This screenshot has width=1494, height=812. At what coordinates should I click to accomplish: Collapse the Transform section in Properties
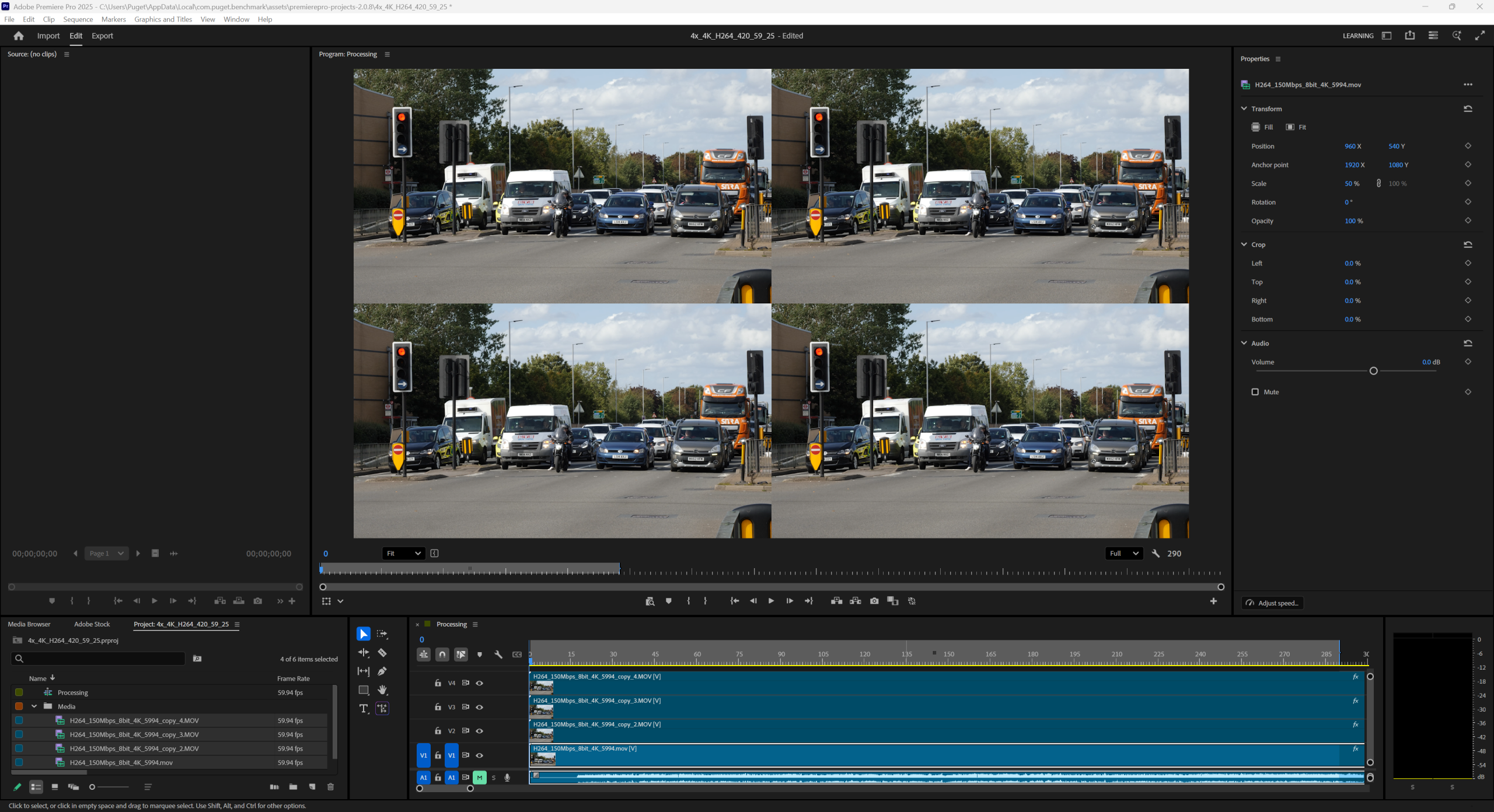pyautogui.click(x=1244, y=108)
